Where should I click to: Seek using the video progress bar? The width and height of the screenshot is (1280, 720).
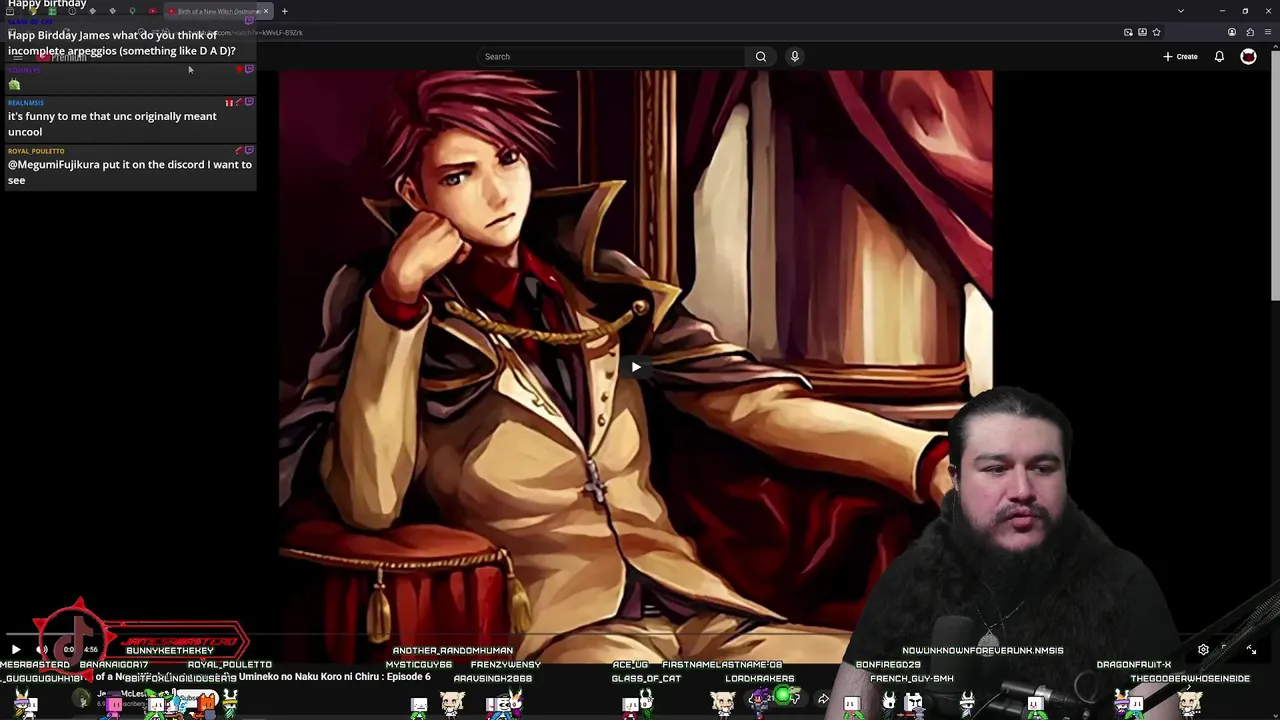636,634
